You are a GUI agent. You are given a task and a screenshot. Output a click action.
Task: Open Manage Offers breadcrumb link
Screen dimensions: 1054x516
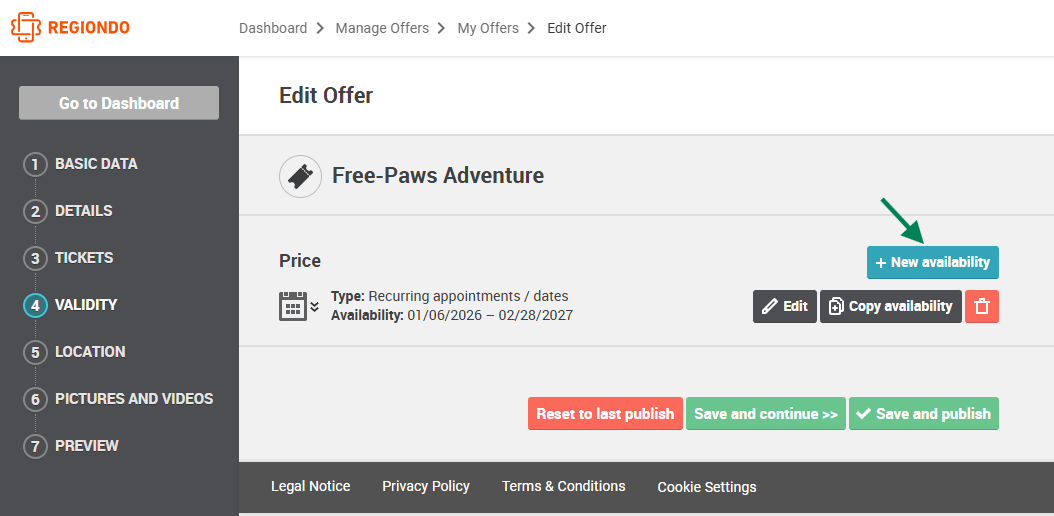click(x=382, y=28)
